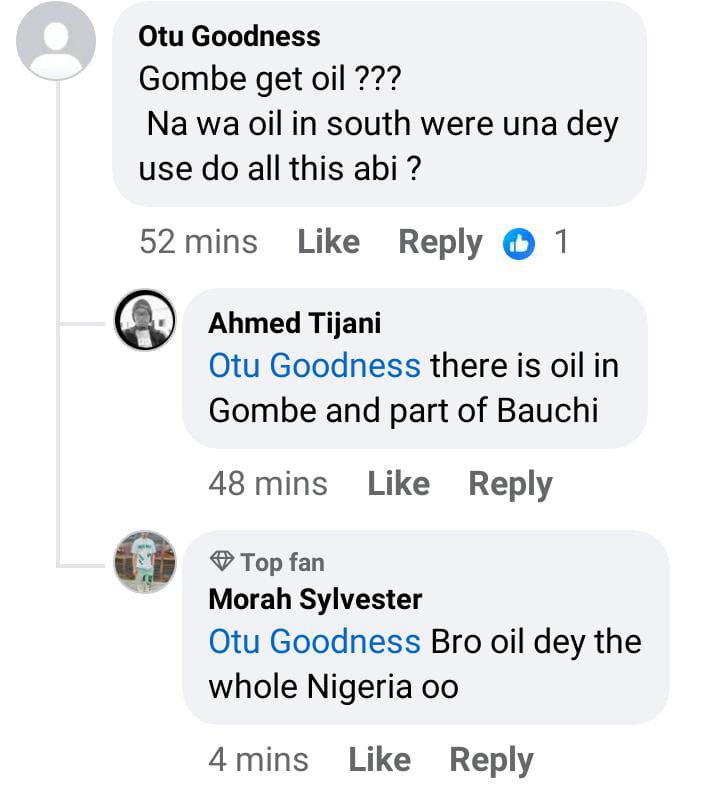
Task: Reply to Otu Goodness's comment
Action: tap(440, 242)
